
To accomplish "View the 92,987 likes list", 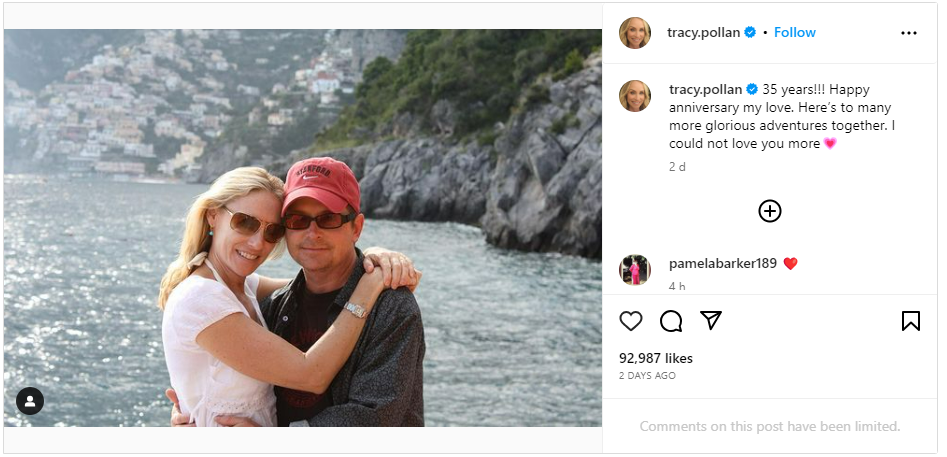I will (656, 358).
